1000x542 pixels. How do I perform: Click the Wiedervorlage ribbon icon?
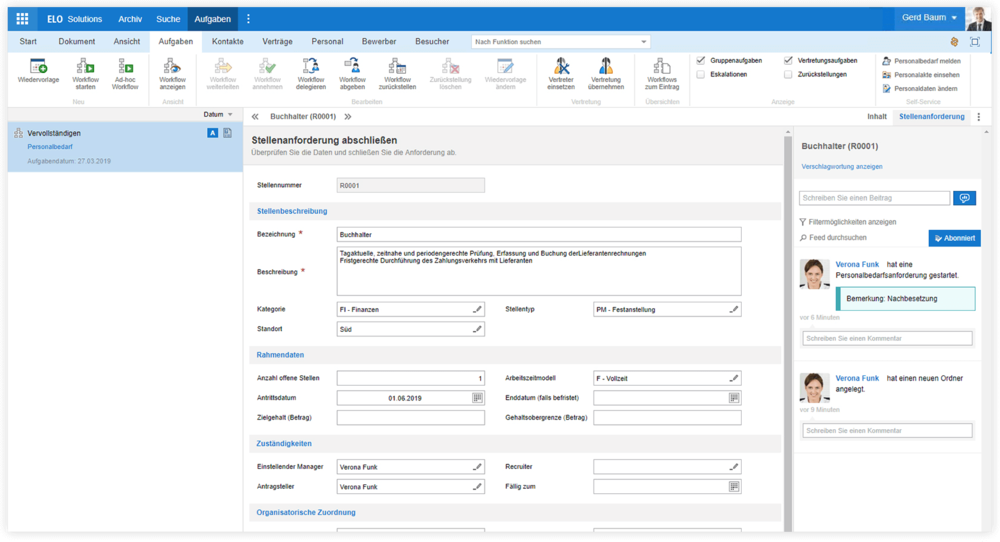38,67
